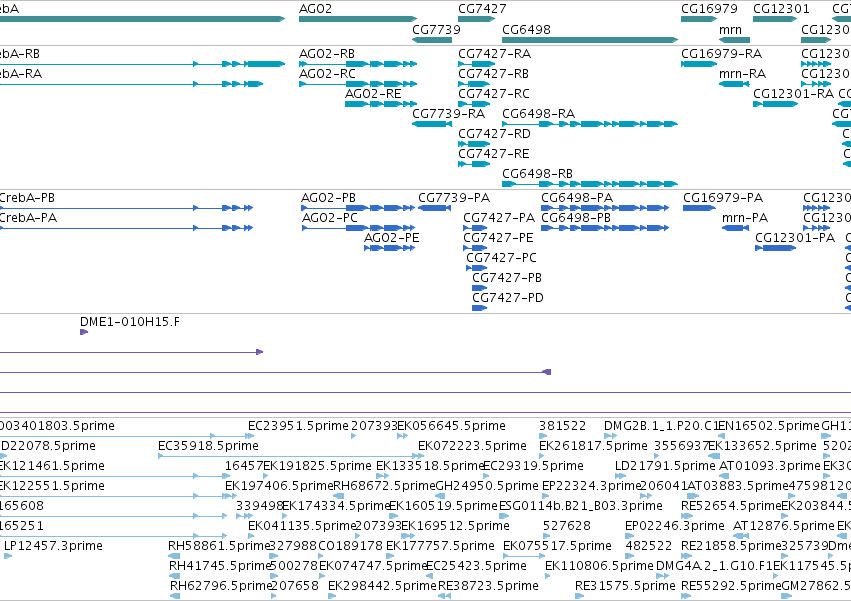Viewport: 851px width, 601px height.
Task: Click the EC23951.5prime EST label
Action: tap(298, 426)
